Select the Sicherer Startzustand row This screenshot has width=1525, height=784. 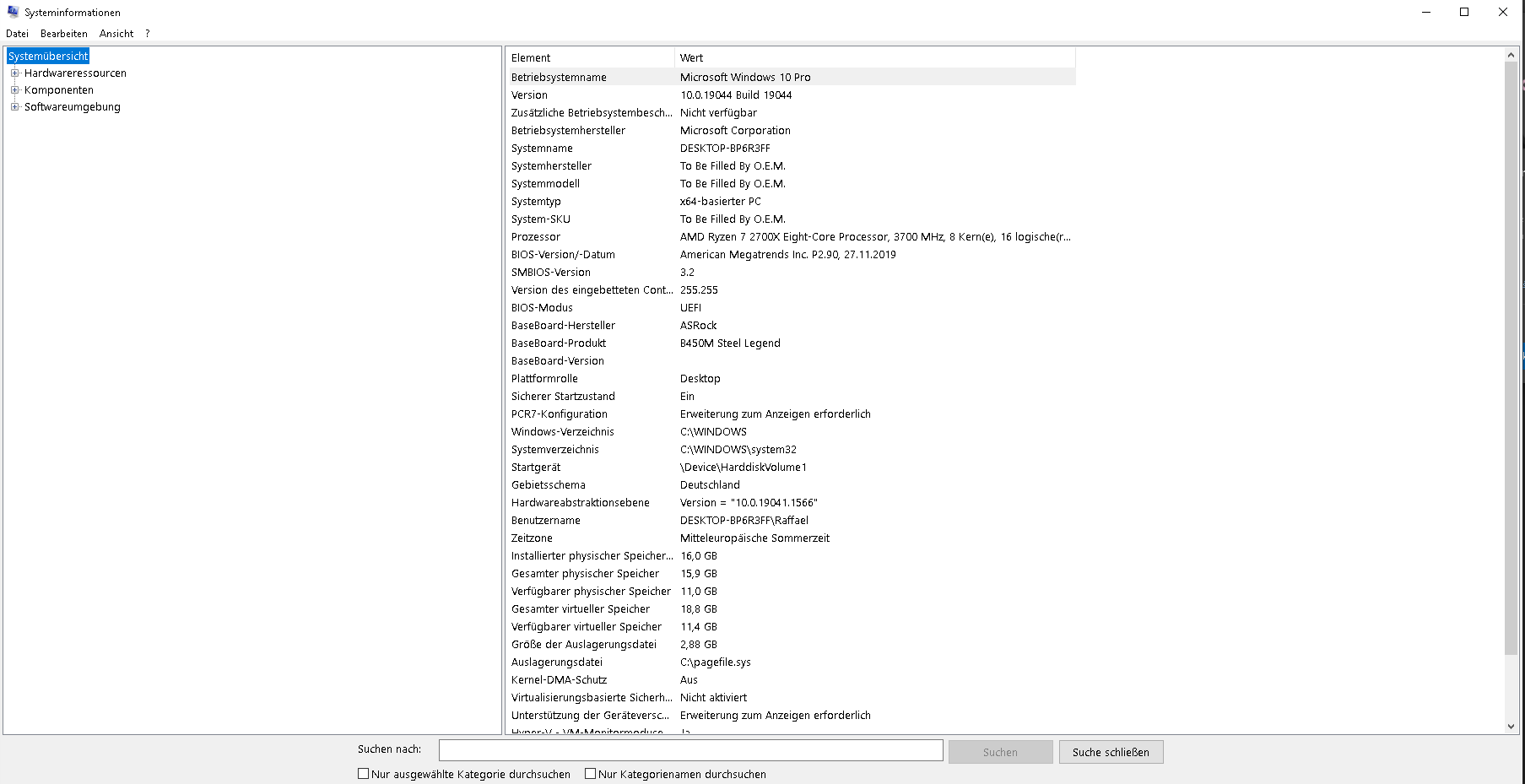(x=791, y=397)
